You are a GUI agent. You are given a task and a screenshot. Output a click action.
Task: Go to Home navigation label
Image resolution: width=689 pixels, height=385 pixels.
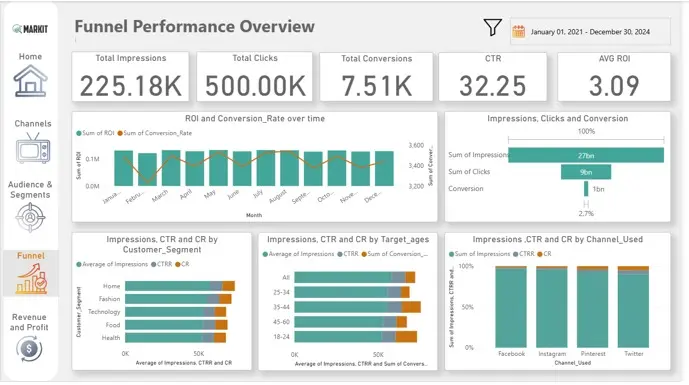(30, 56)
